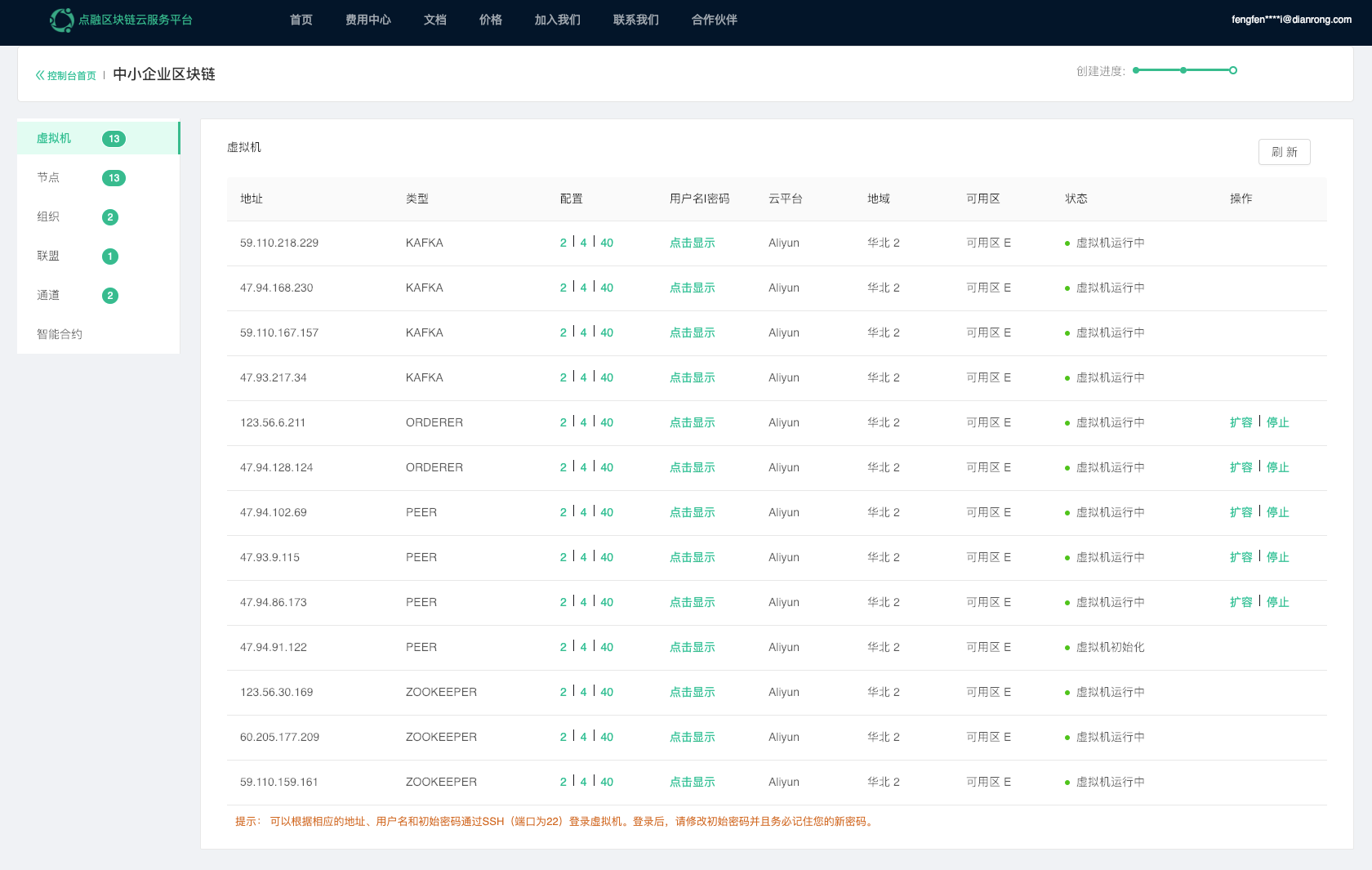1372x870 pixels.
Task: Show credentials for 47.94.86.173
Action: point(693,602)
